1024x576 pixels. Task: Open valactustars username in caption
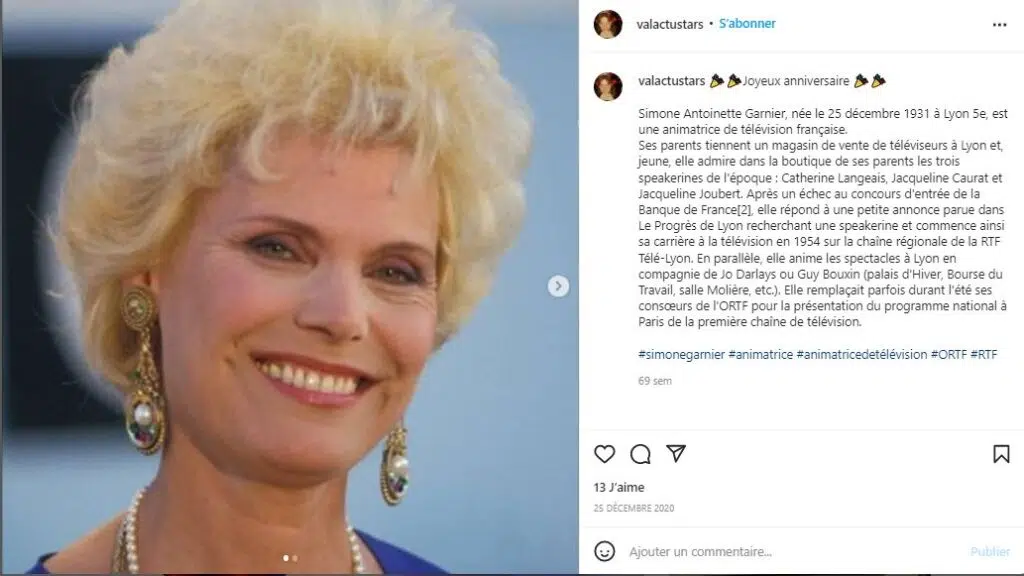[671, 81]
